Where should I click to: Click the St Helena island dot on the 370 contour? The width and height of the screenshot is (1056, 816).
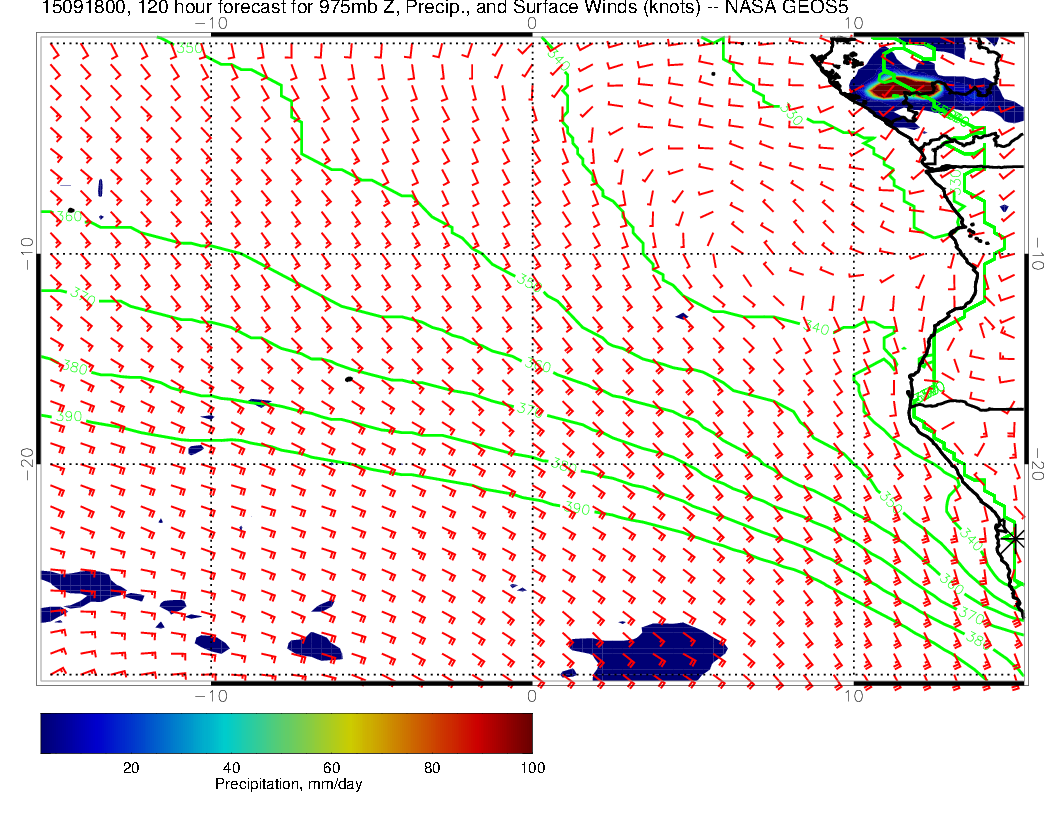click(349, 380)
